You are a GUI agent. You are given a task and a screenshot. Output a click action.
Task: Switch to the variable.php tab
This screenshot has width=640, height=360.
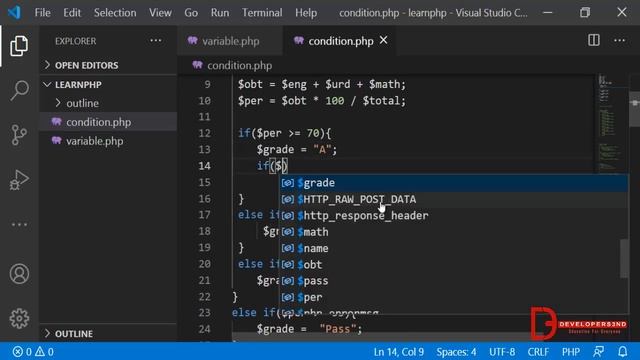230,41
